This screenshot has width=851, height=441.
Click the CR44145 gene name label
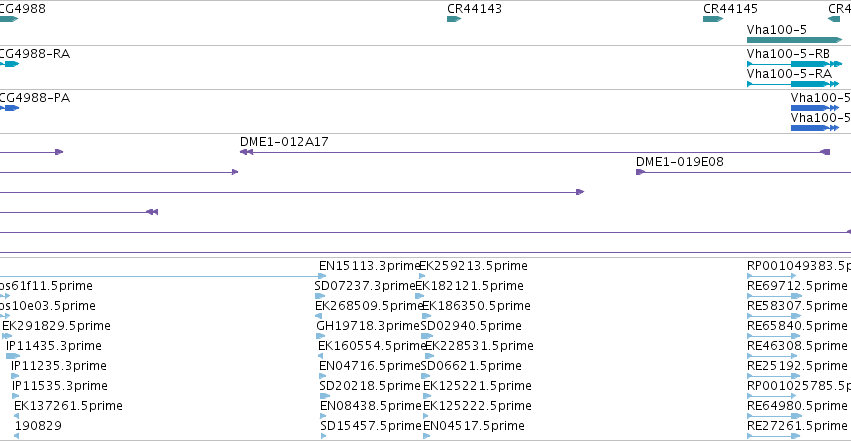731,9
